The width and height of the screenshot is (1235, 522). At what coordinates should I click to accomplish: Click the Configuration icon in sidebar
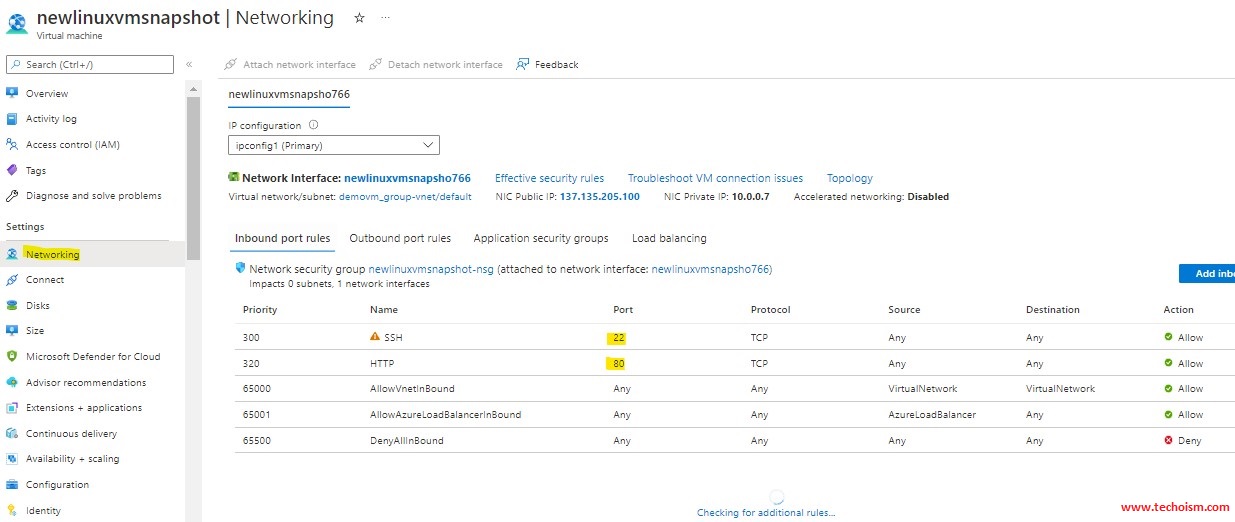point(12,484)
